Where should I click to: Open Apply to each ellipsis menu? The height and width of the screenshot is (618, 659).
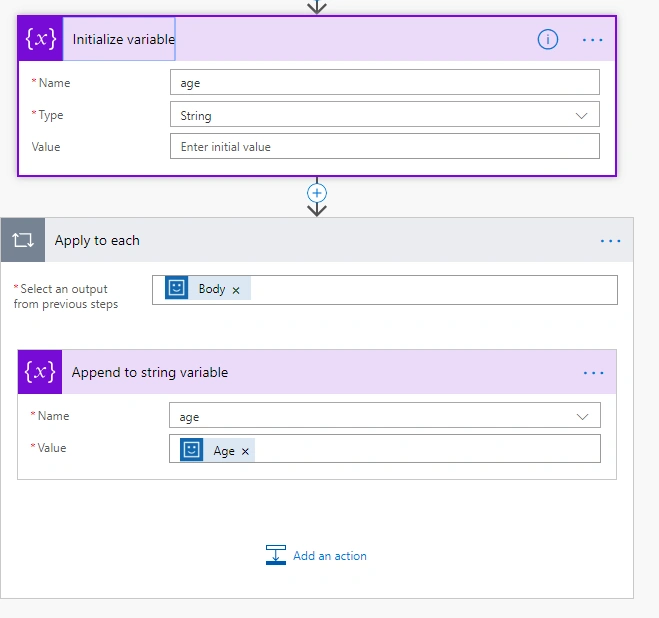610,241
